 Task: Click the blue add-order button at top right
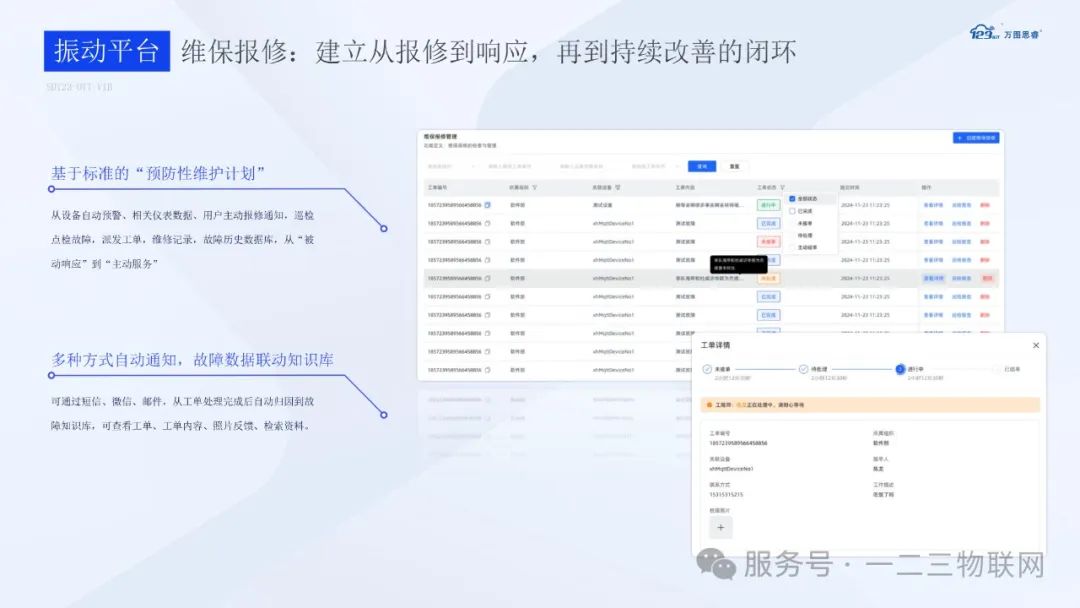click(976, 138)
